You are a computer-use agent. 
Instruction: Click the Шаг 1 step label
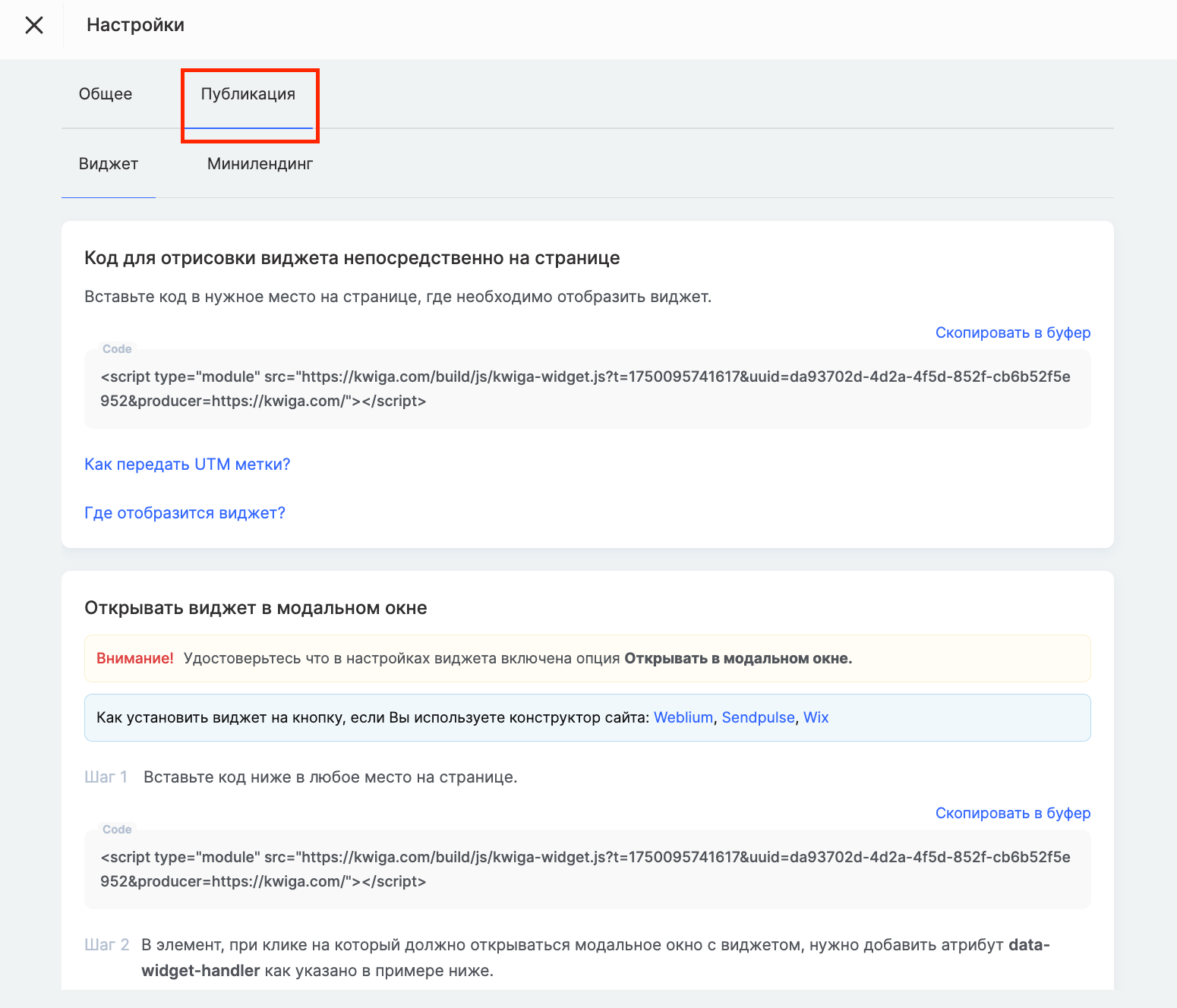coord(106,777)
